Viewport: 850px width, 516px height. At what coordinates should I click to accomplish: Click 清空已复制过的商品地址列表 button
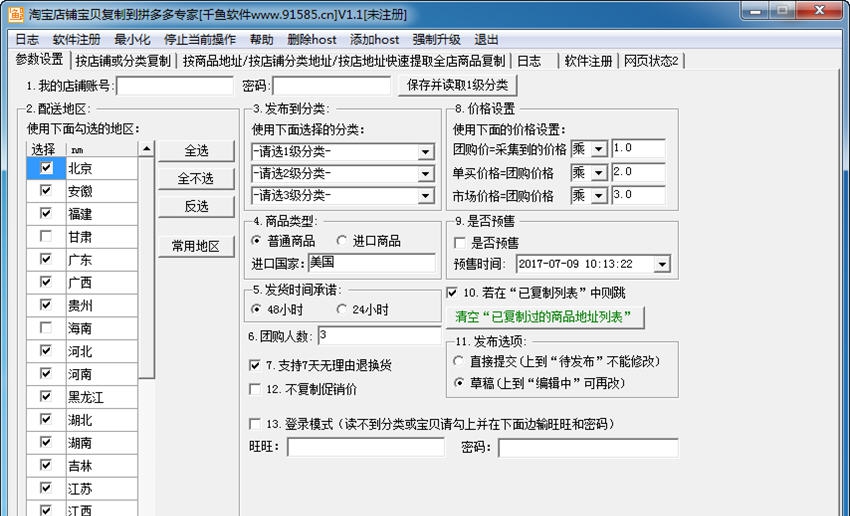[544, 317]
